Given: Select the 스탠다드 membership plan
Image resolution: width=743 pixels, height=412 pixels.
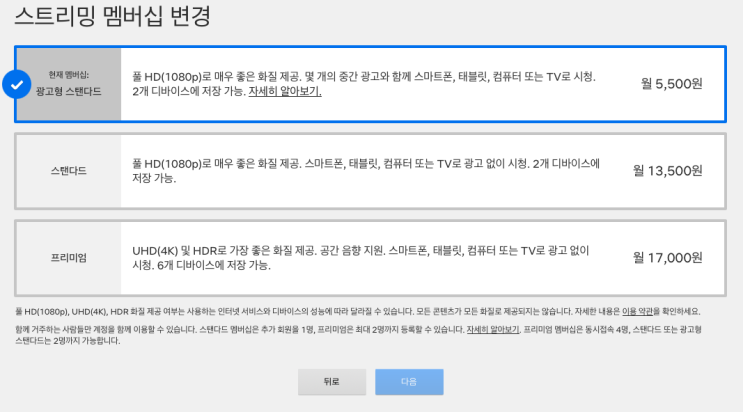Looking at the screenshot, I should coord(371,171).
